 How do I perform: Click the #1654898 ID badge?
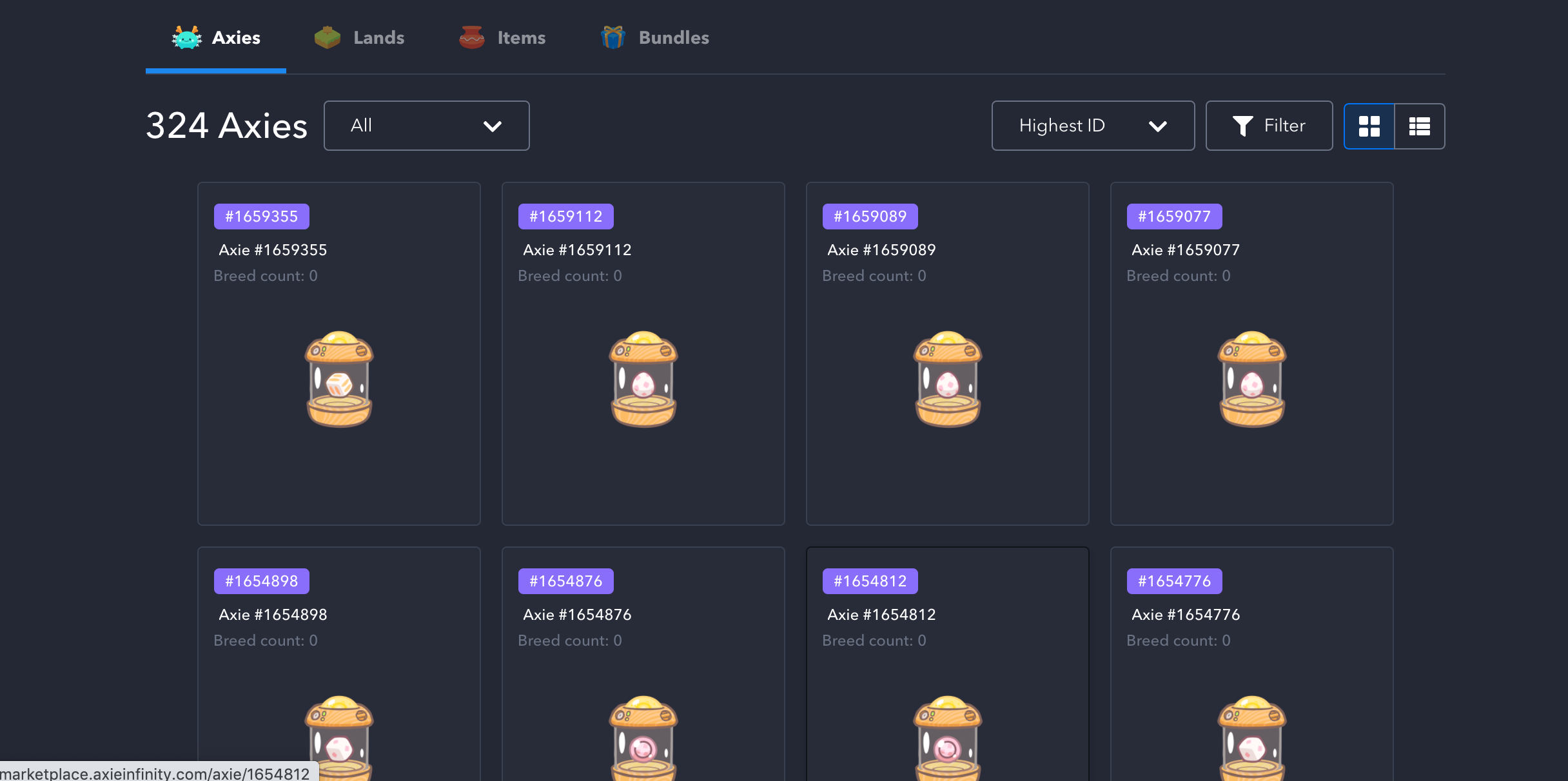pyautogui.click(x=262, y=581)
